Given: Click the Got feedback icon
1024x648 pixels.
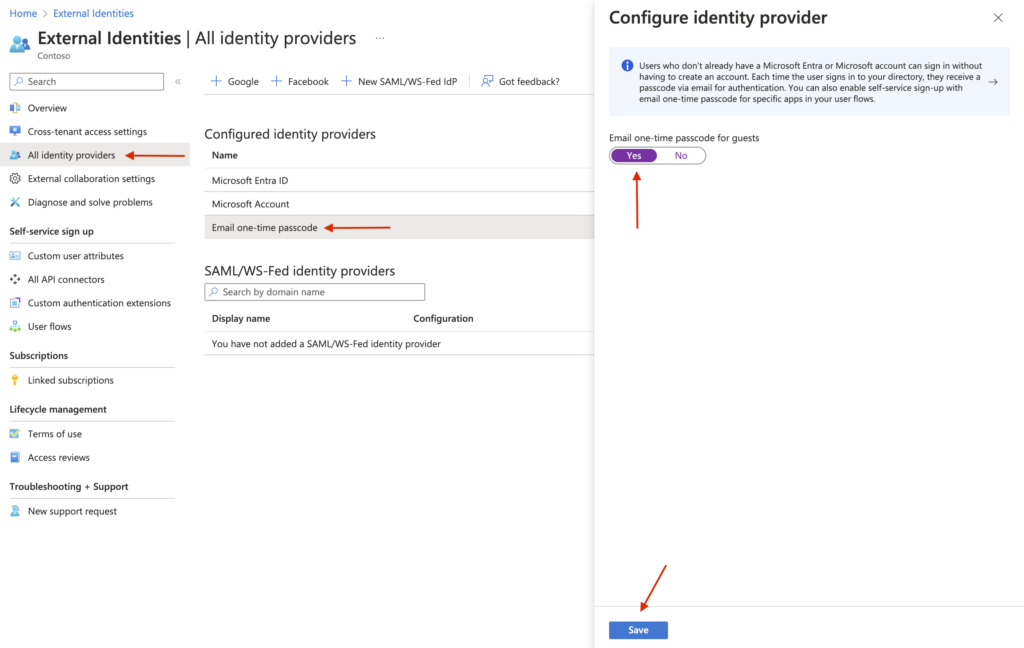Looking at the screenshot, I should 487,81.
